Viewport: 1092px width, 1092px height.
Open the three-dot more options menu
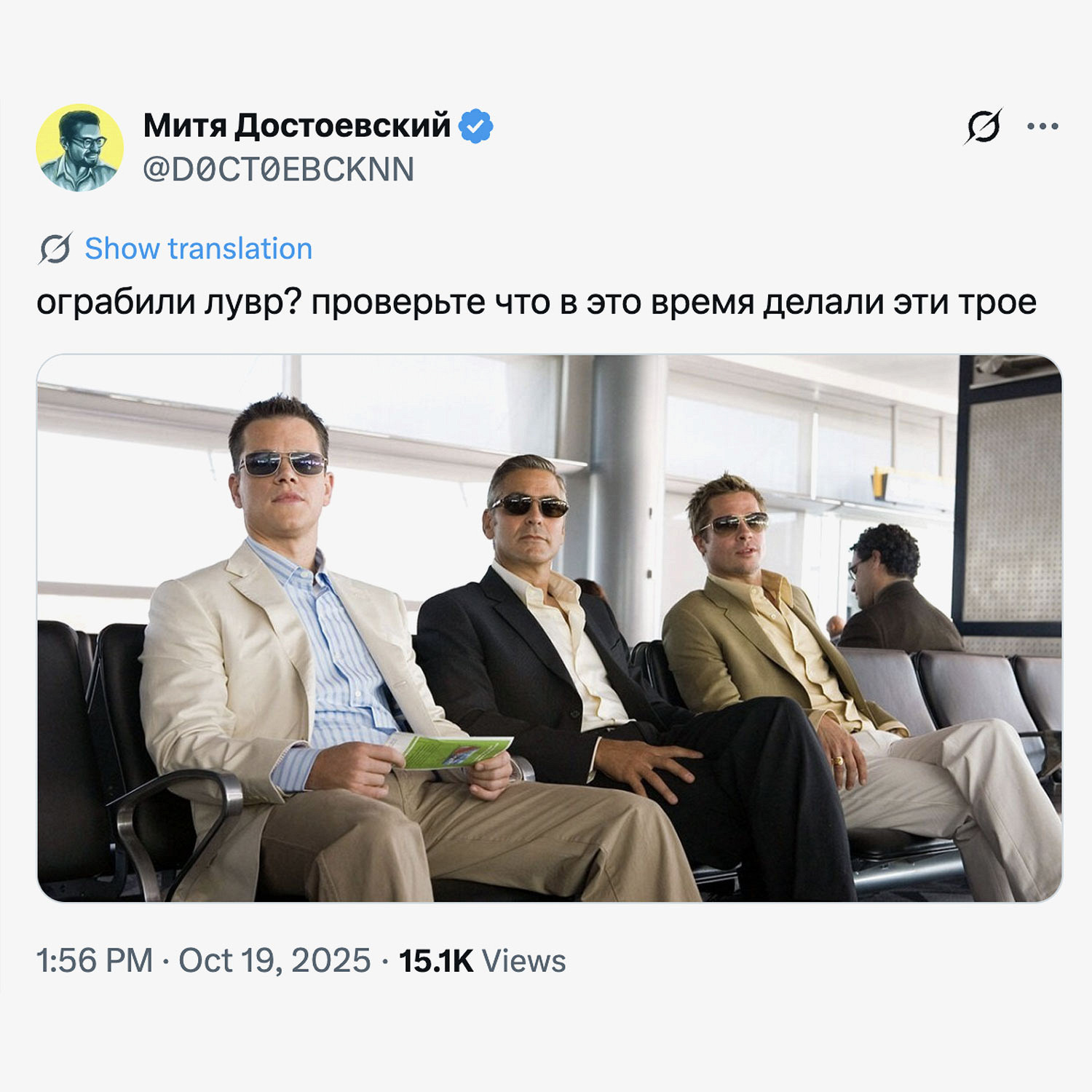(1042, 127)
